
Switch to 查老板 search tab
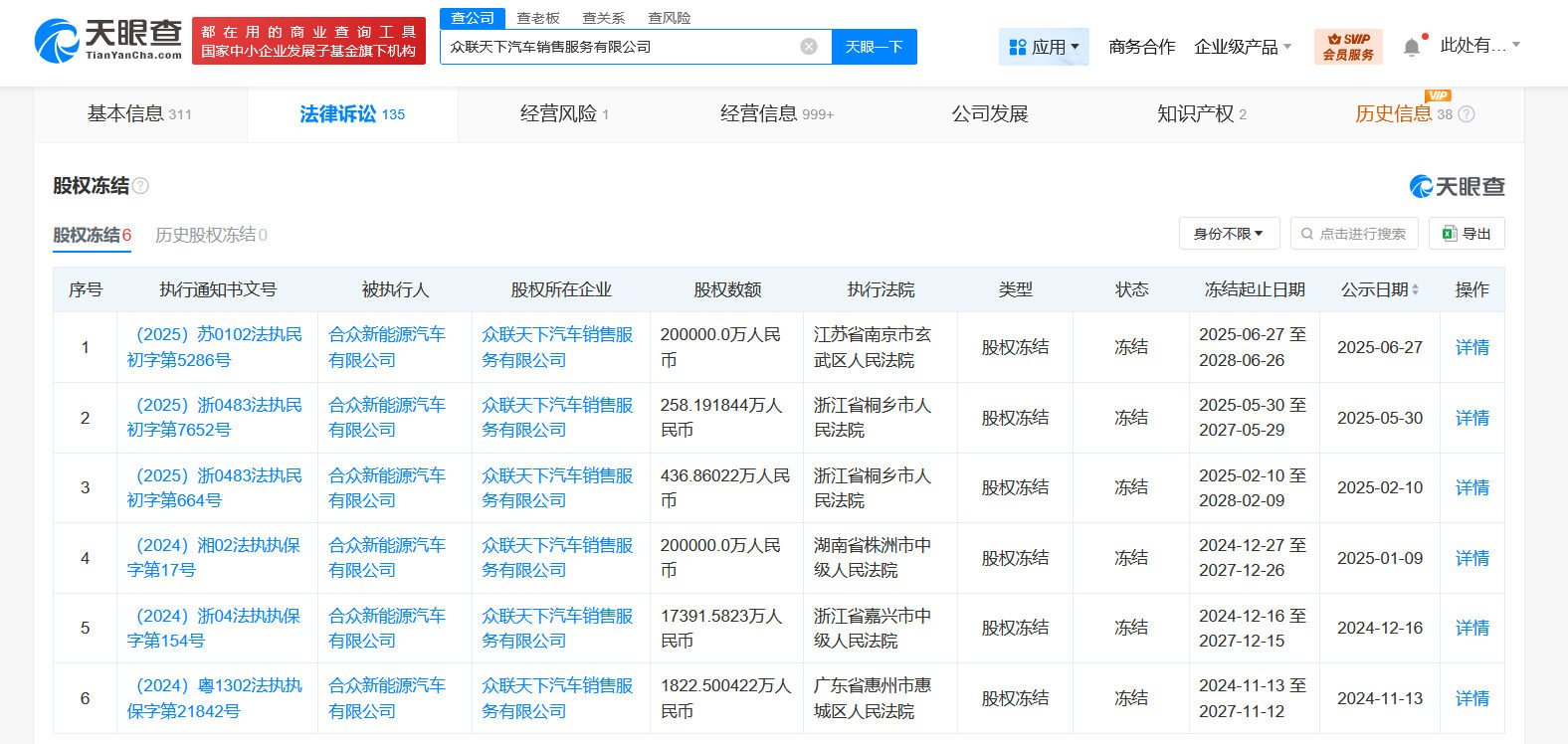coord(538,18)
